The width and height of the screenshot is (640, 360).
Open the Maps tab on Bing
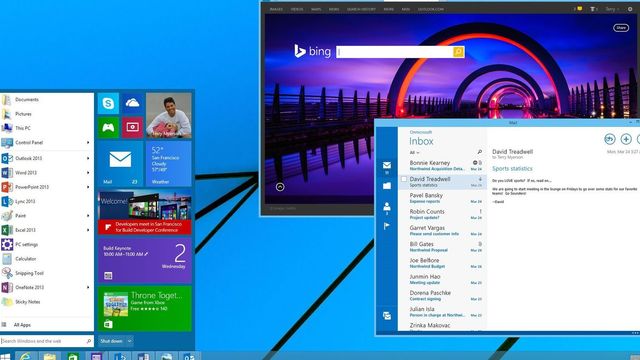coord(316,9)
